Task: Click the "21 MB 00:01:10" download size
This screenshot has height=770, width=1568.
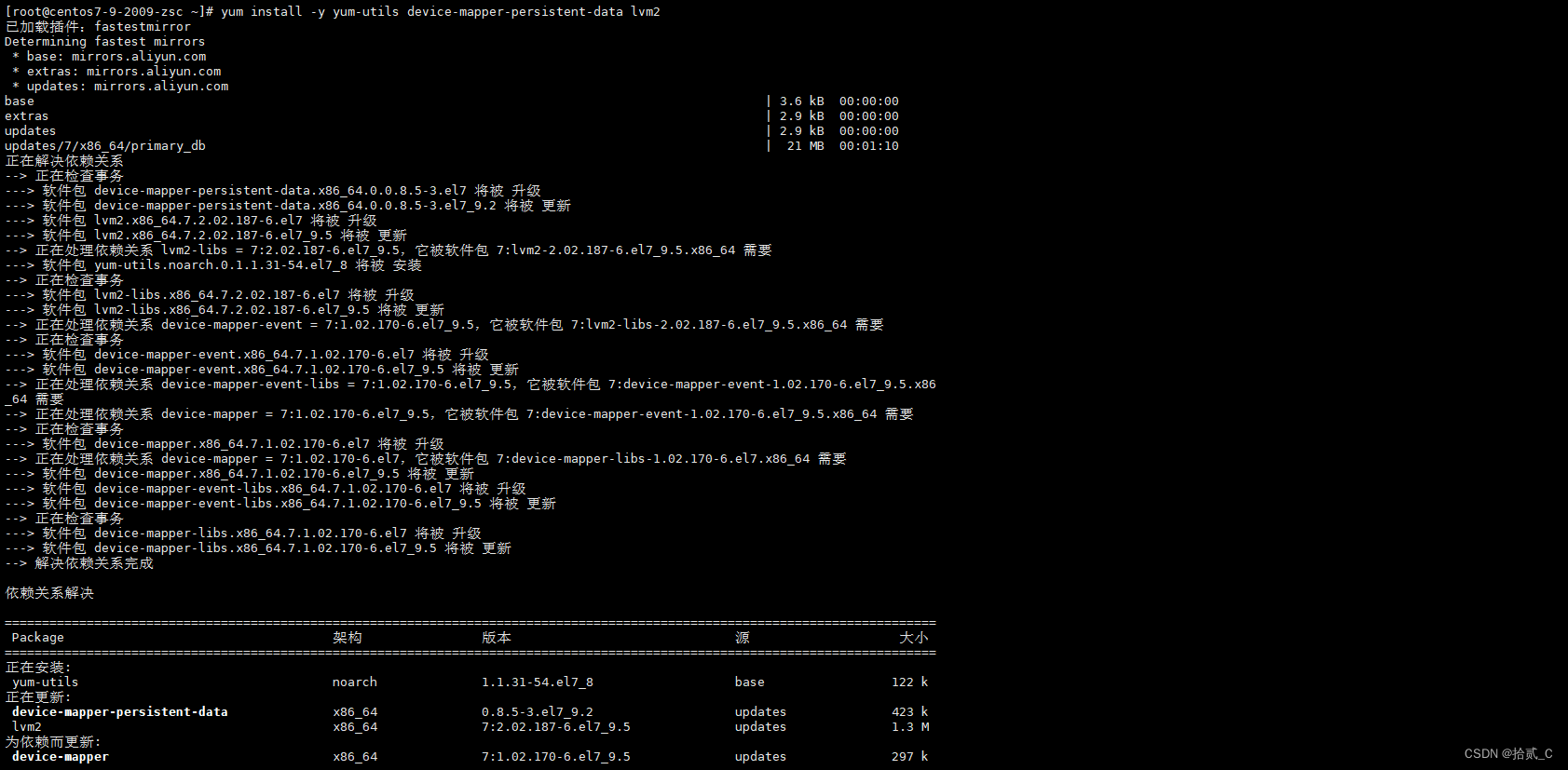Action: coord(843,146)
